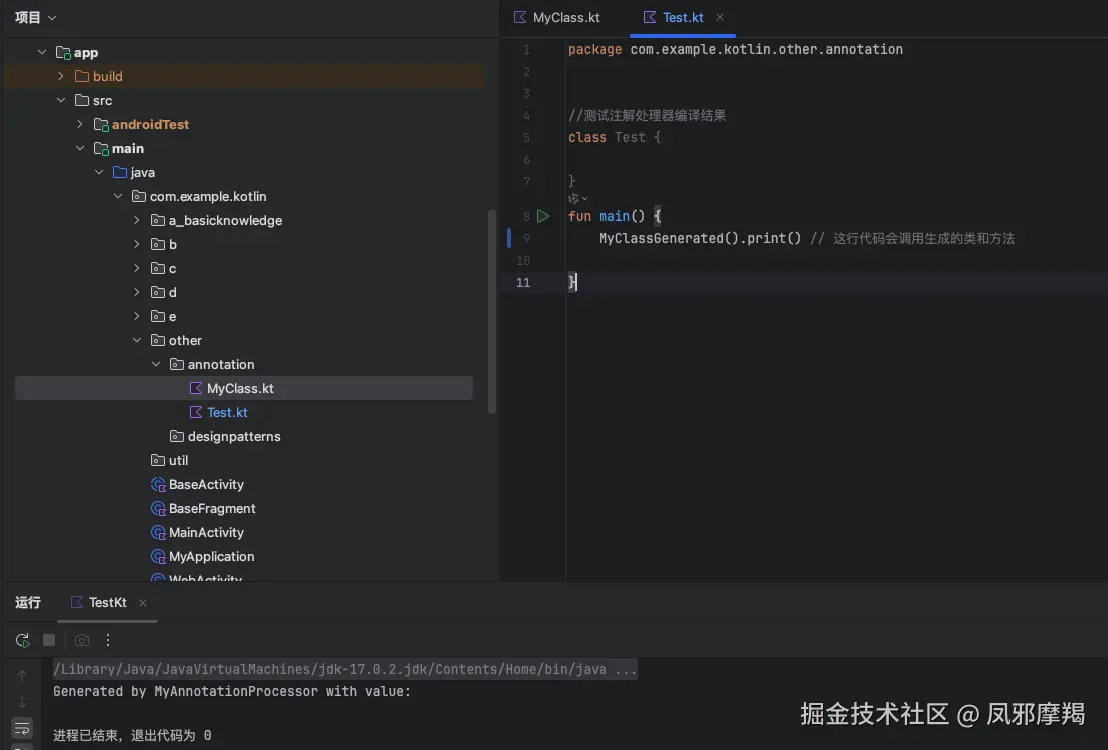Click the 运行 tool window label
The height and width of the screenshot is (750, 1108).
coord(28,602)
